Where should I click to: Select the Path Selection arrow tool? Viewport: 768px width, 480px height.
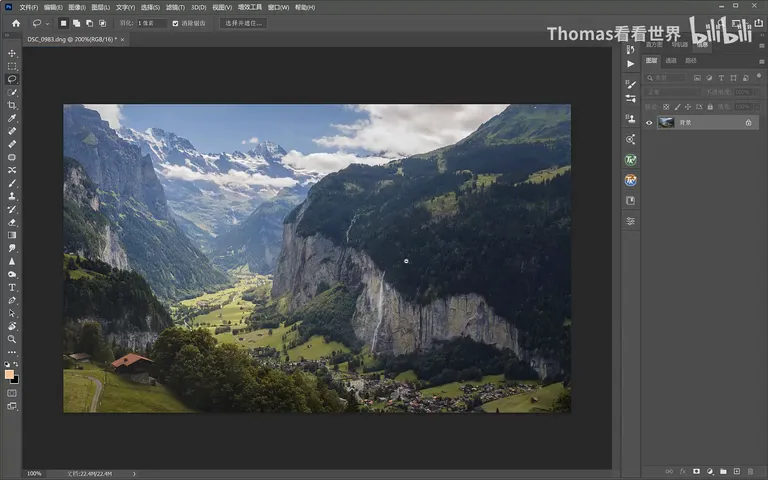point(12,313)
